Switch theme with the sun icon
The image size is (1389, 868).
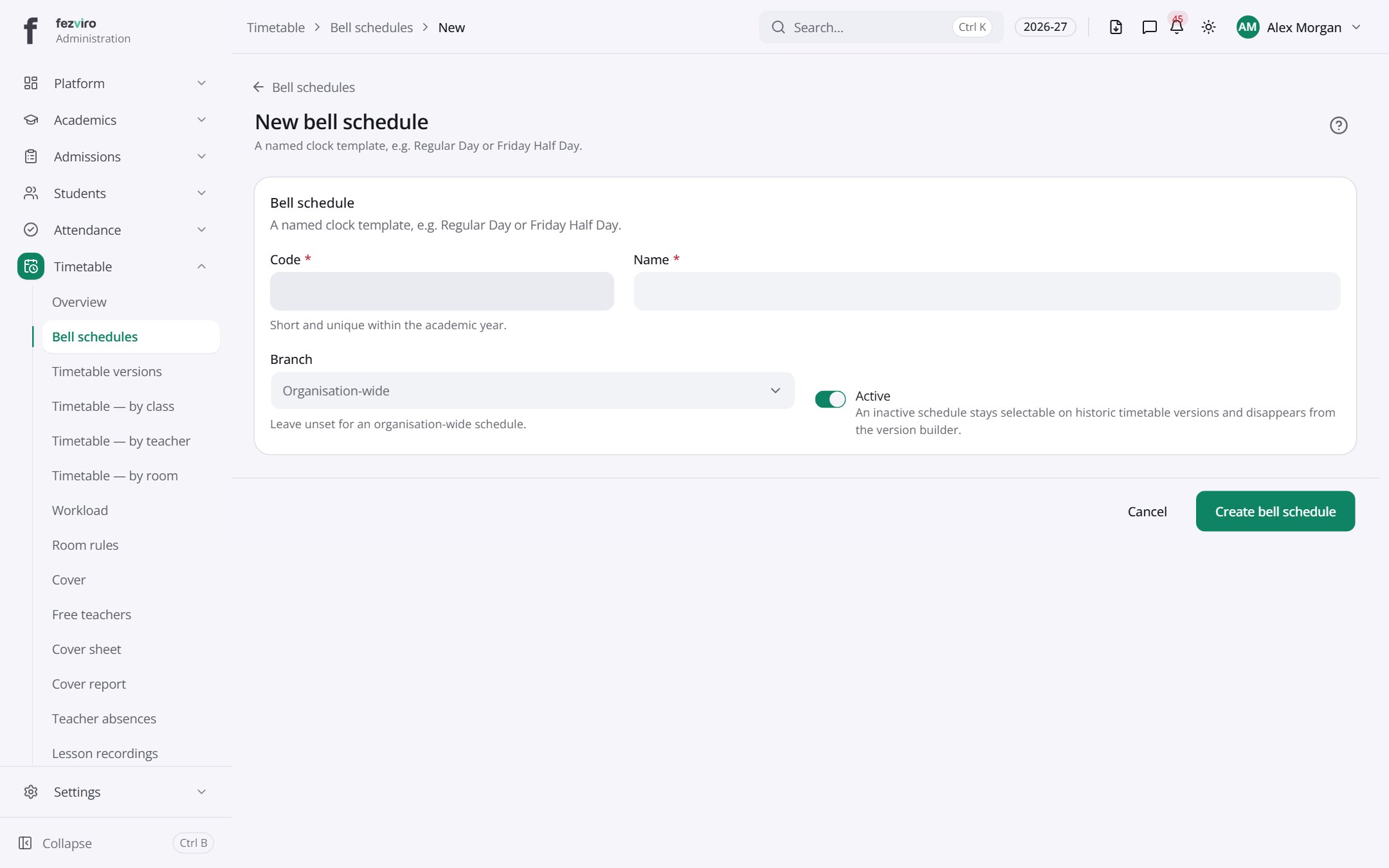1208,27
